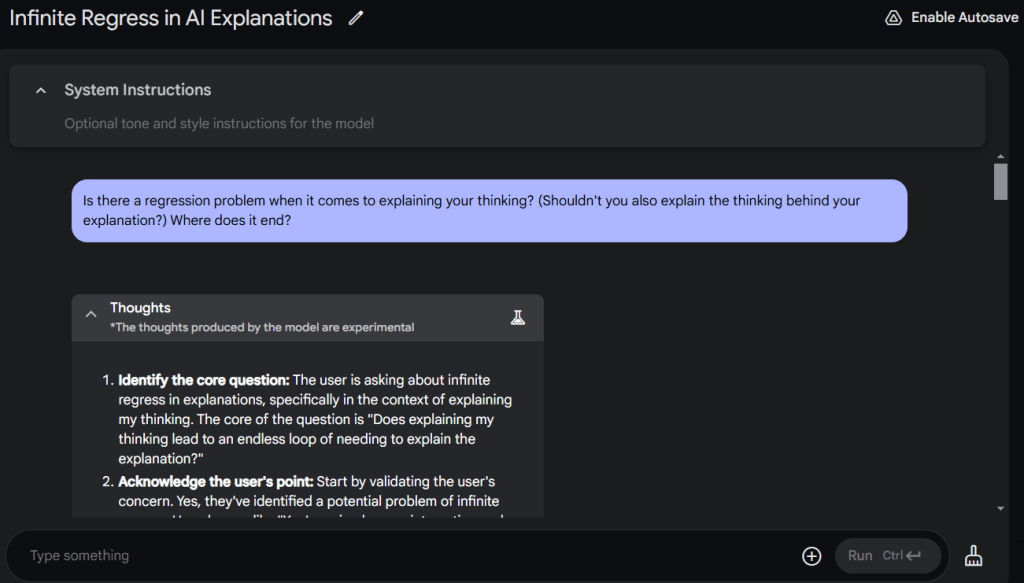The height and width of the screenshot is (583, 1024).
Task: Click the user message about regression problem
Action: point(488,210)
